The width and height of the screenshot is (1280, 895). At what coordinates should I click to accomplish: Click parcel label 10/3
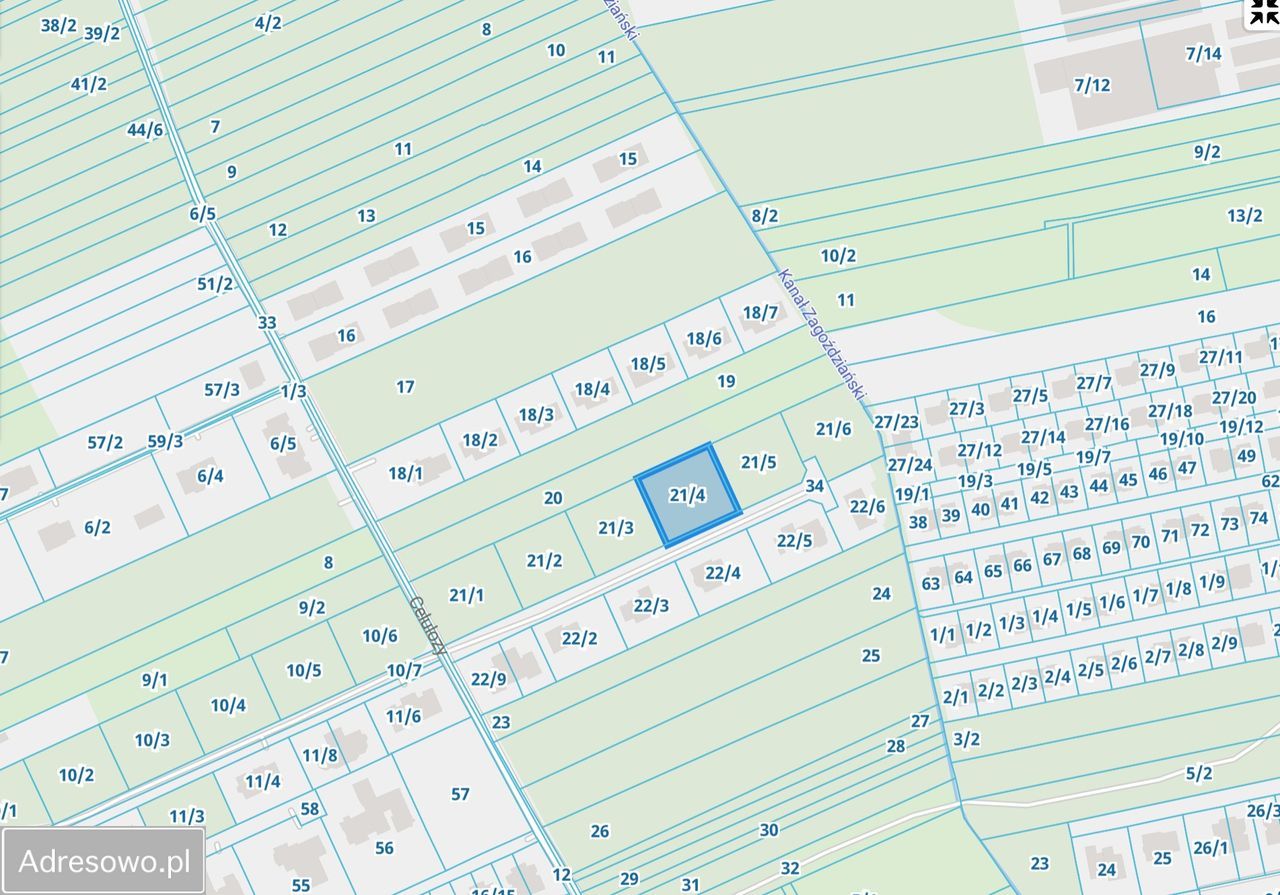click(x=152, y=740)
